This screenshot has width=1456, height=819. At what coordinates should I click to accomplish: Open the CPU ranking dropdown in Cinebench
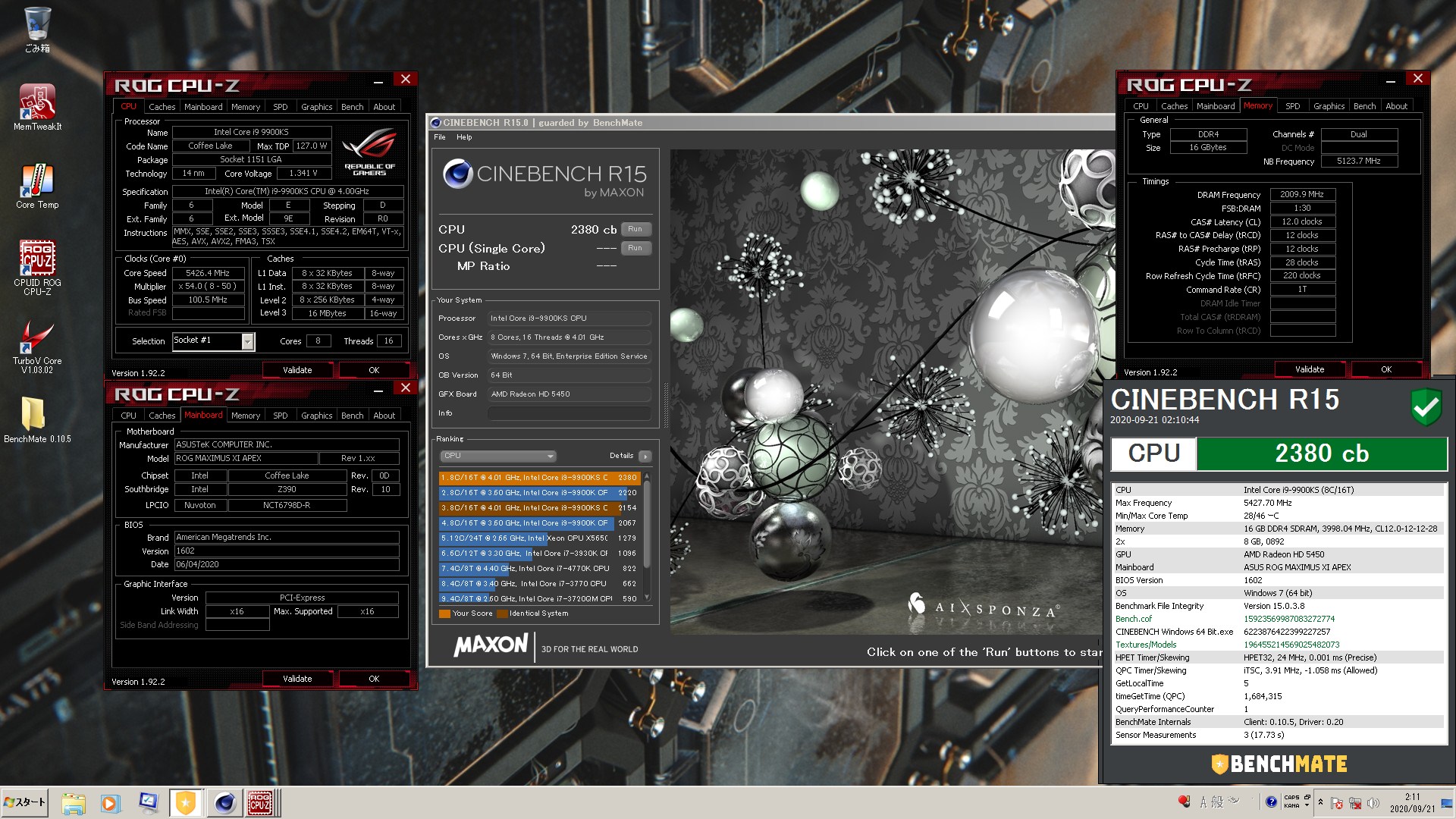coord(497,456)
